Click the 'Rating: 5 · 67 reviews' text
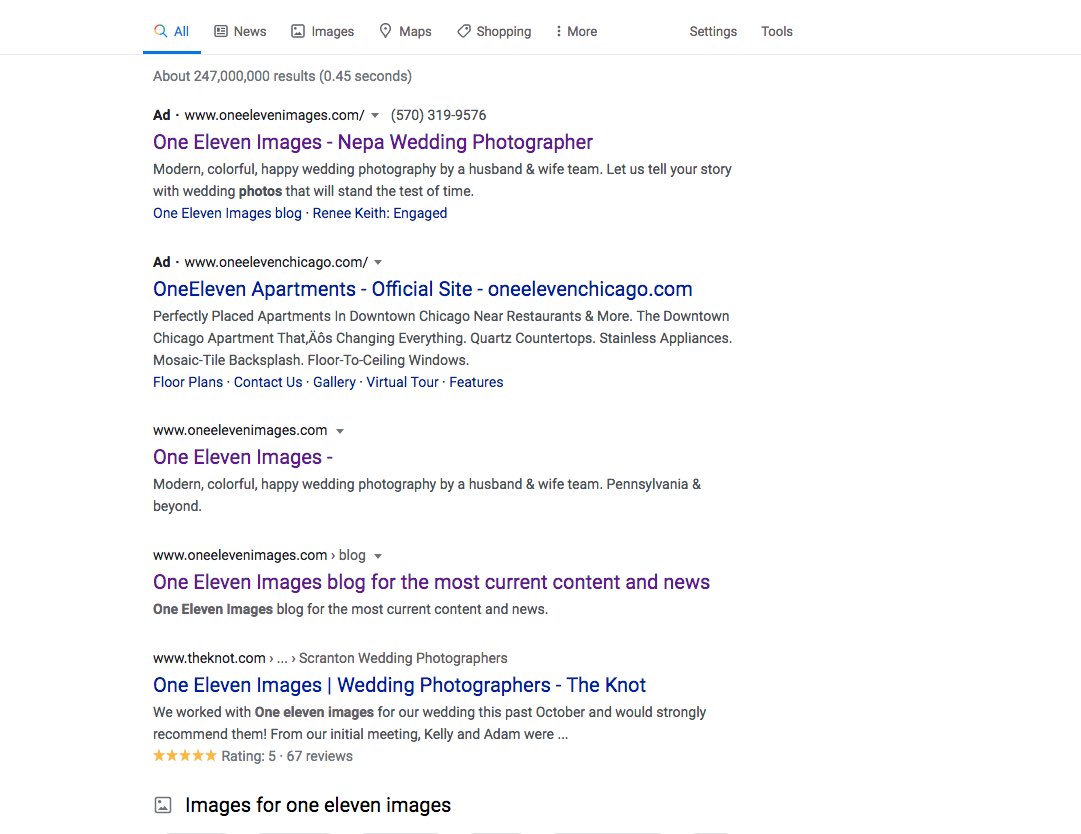Screen dimensions: 1081x834 coord(287,756)
